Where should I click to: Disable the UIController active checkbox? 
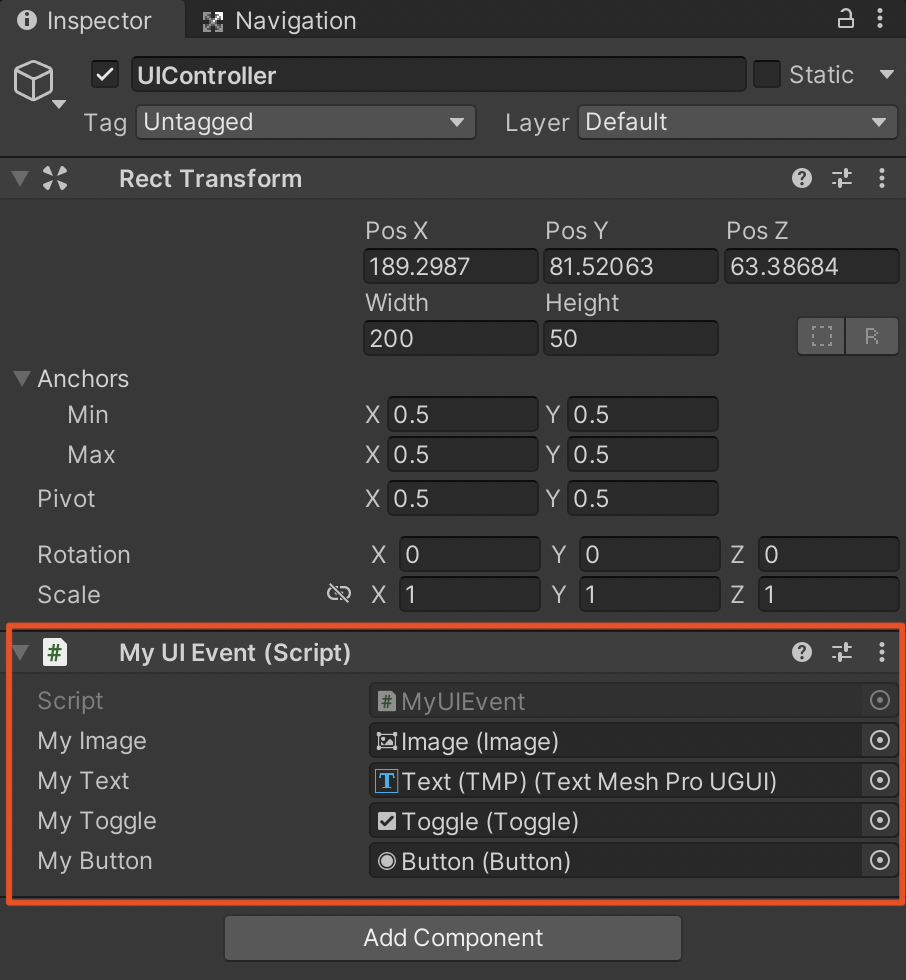(x=105, y=75)
